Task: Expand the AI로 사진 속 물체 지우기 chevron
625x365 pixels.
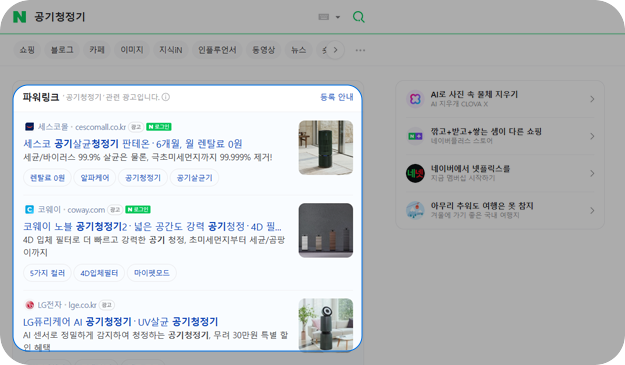Action: 592,99
